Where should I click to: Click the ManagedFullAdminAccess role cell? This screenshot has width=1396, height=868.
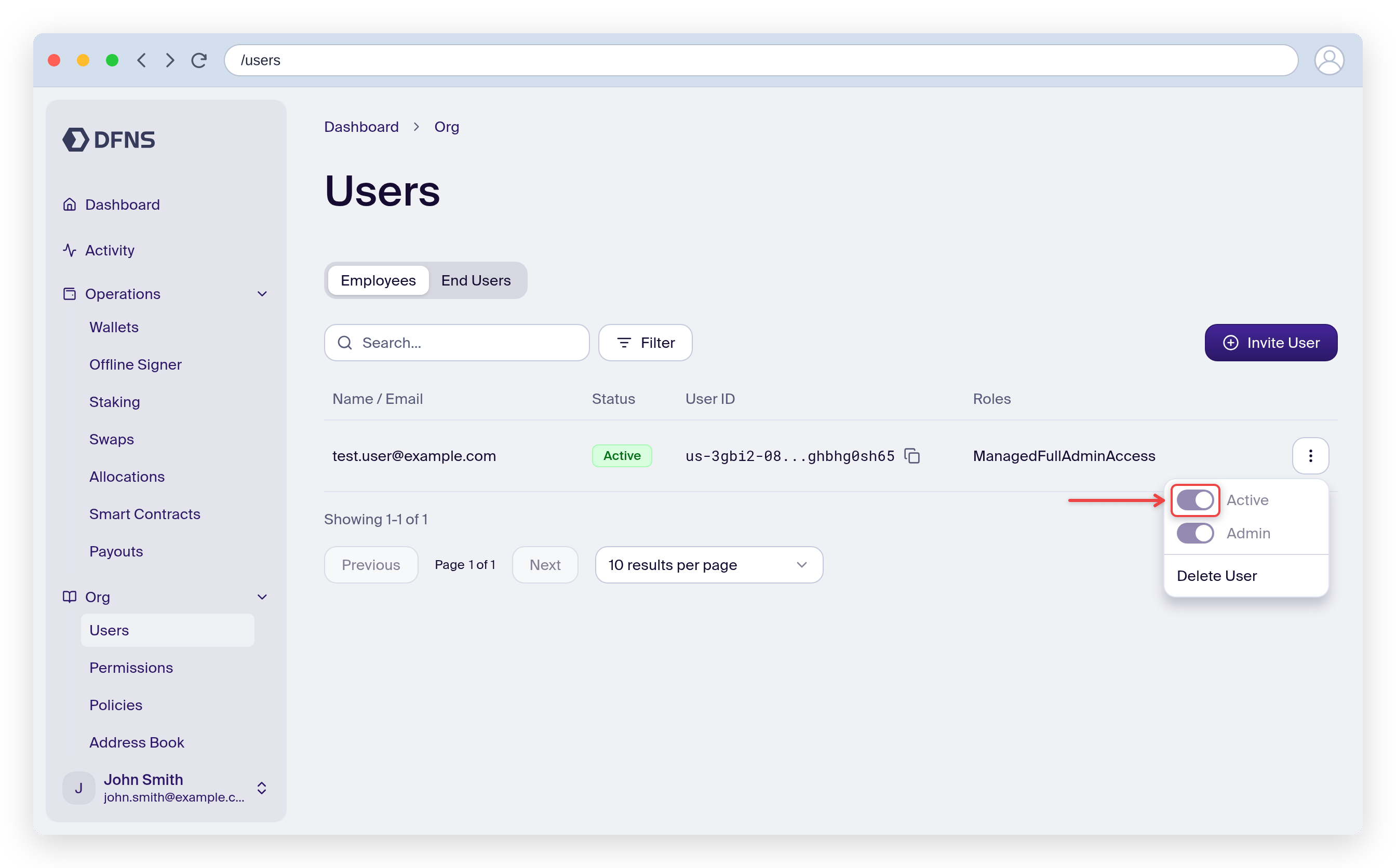(x=1064, y=456)
